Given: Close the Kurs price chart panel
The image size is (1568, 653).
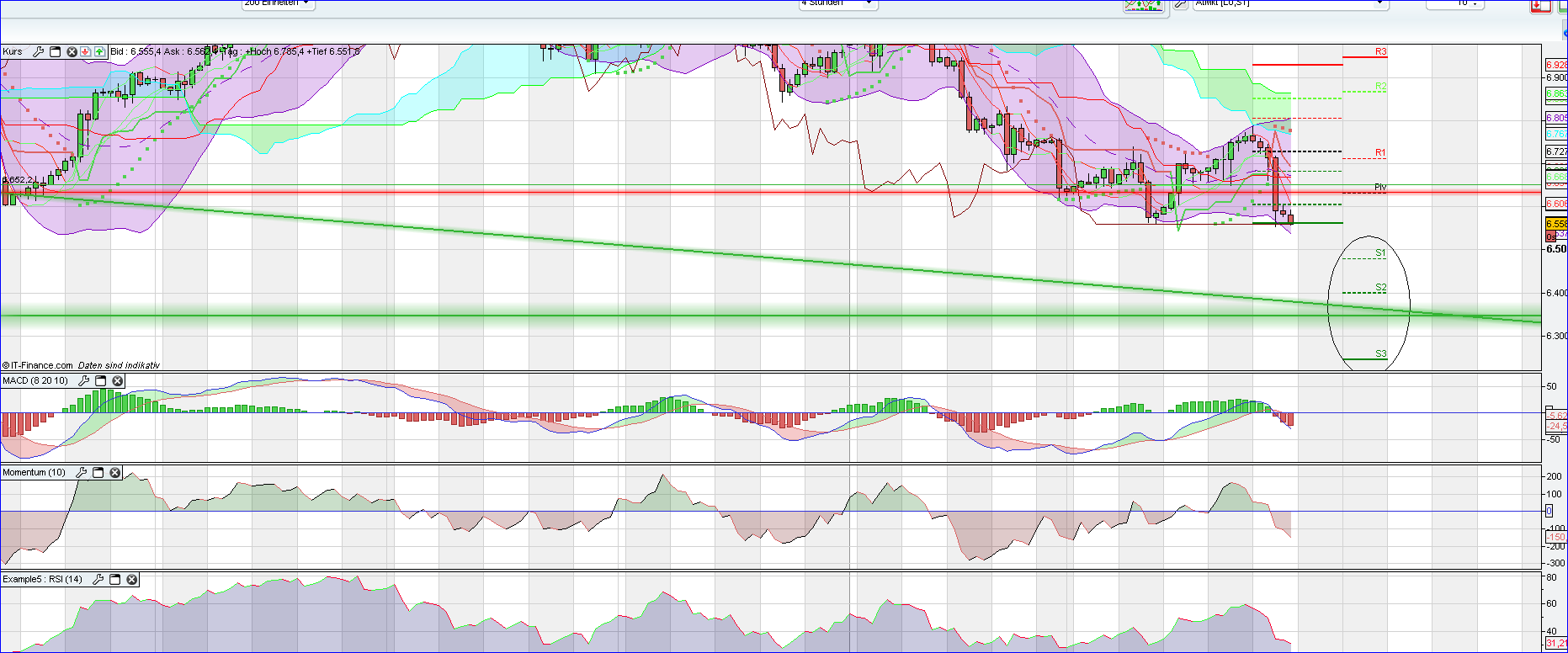Looking at the screenshot, I should pyautogui.click(x=72, y=52).
